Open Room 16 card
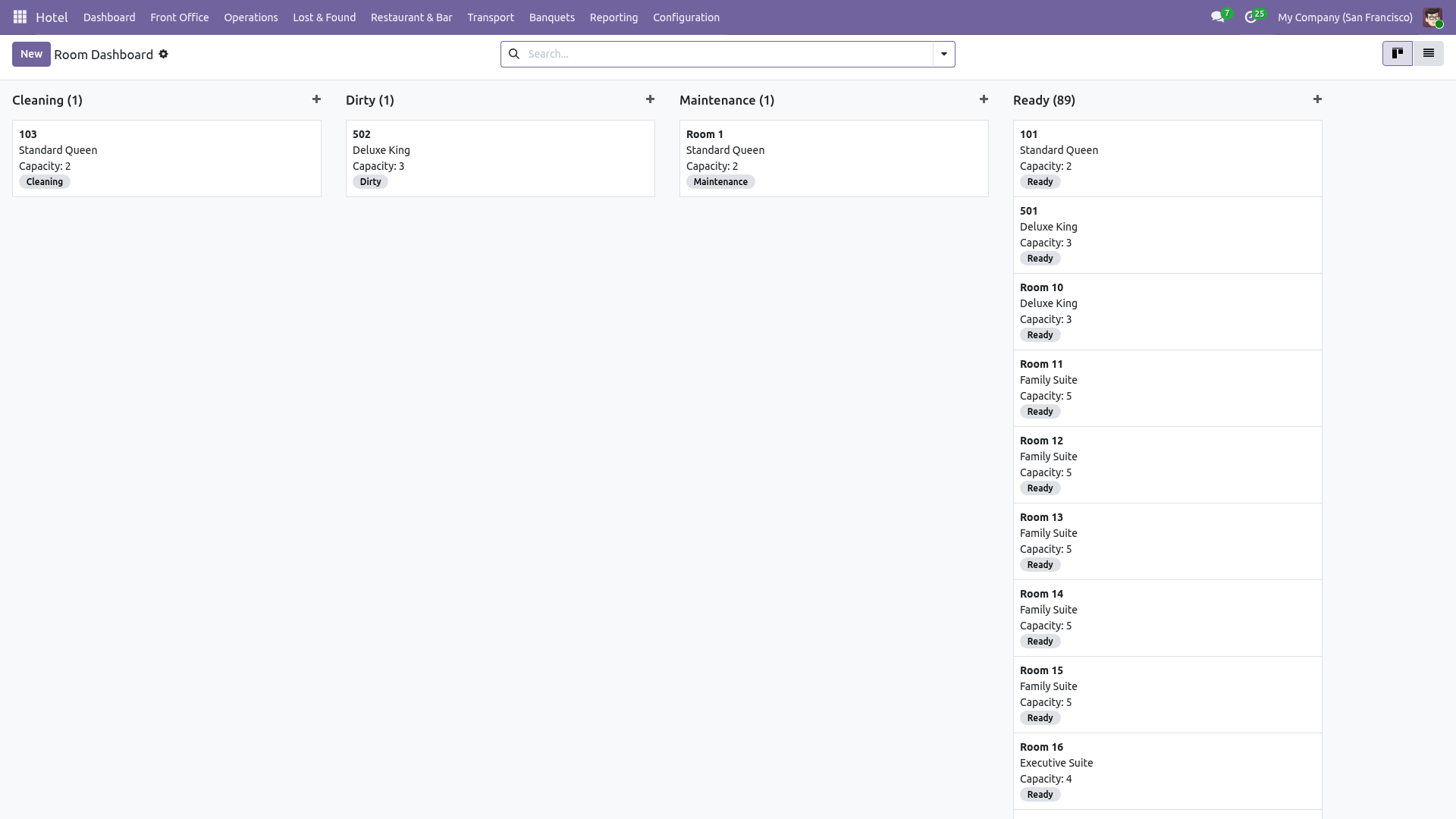1456x819 pixels. tap(1168, 771)
